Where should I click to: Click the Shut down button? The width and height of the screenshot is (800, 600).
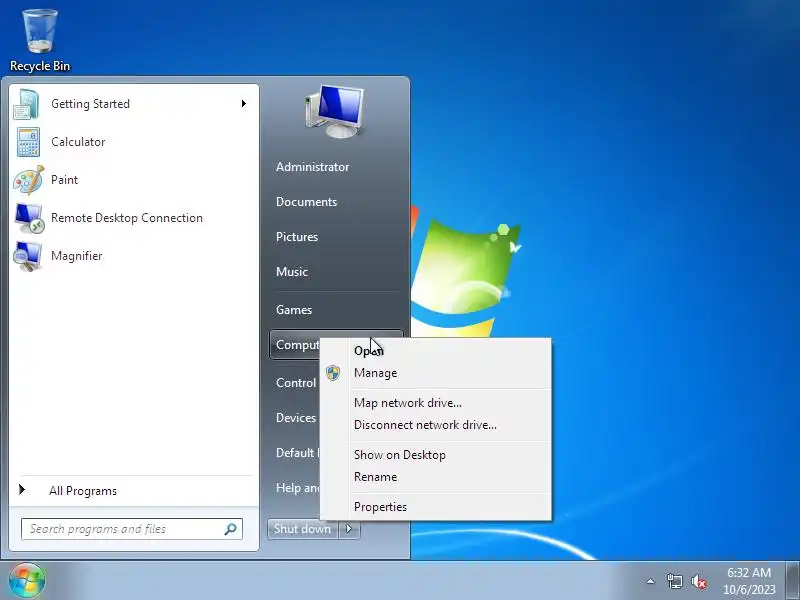tap(303, 529)
